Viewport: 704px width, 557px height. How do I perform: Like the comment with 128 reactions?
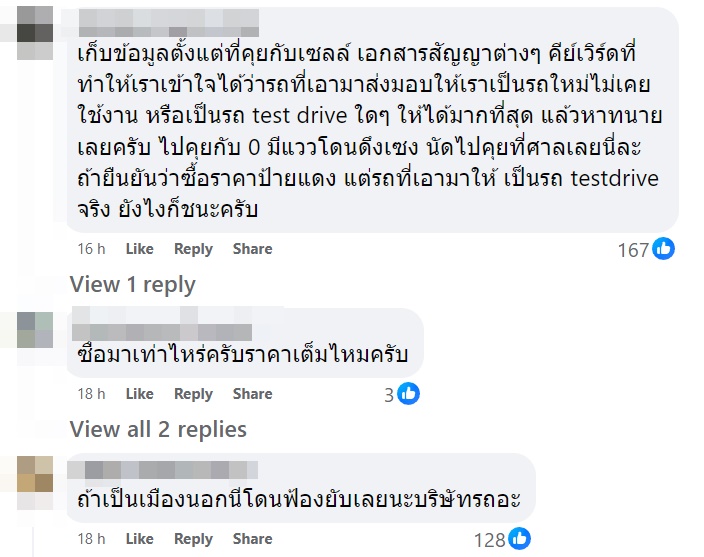(139, 539)
